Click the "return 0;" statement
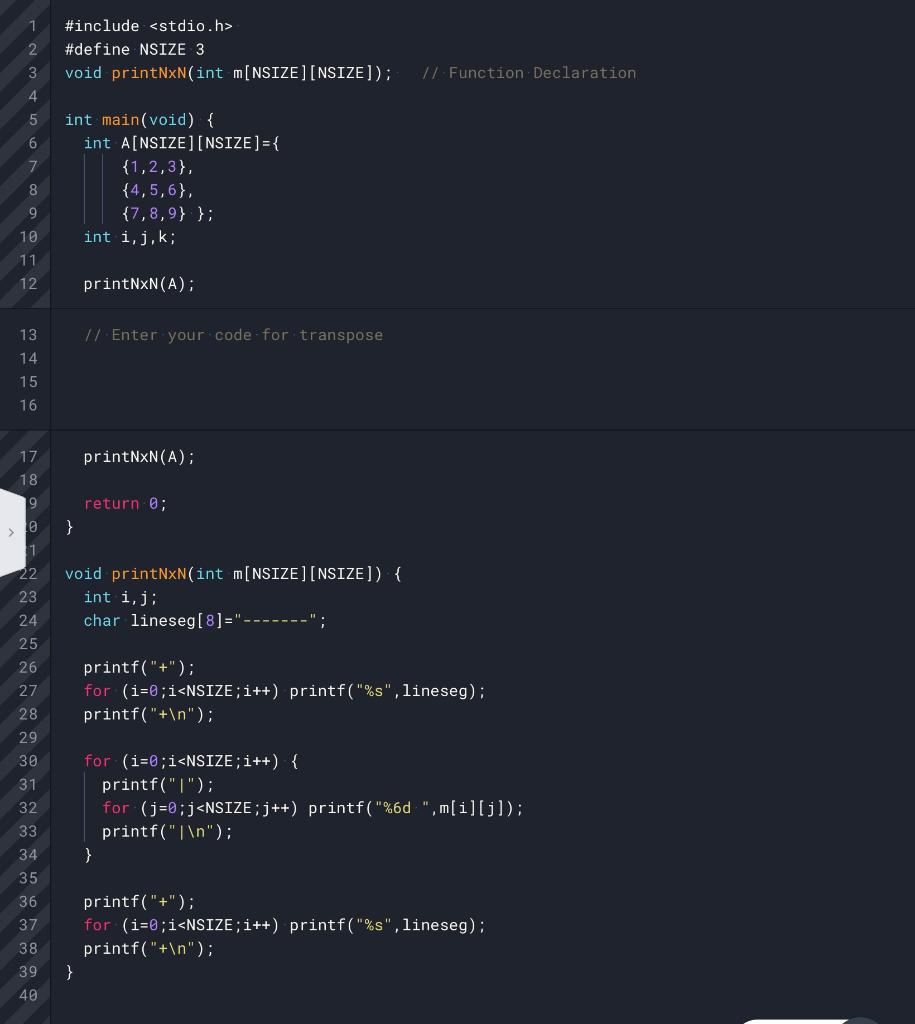 [125, 504]
